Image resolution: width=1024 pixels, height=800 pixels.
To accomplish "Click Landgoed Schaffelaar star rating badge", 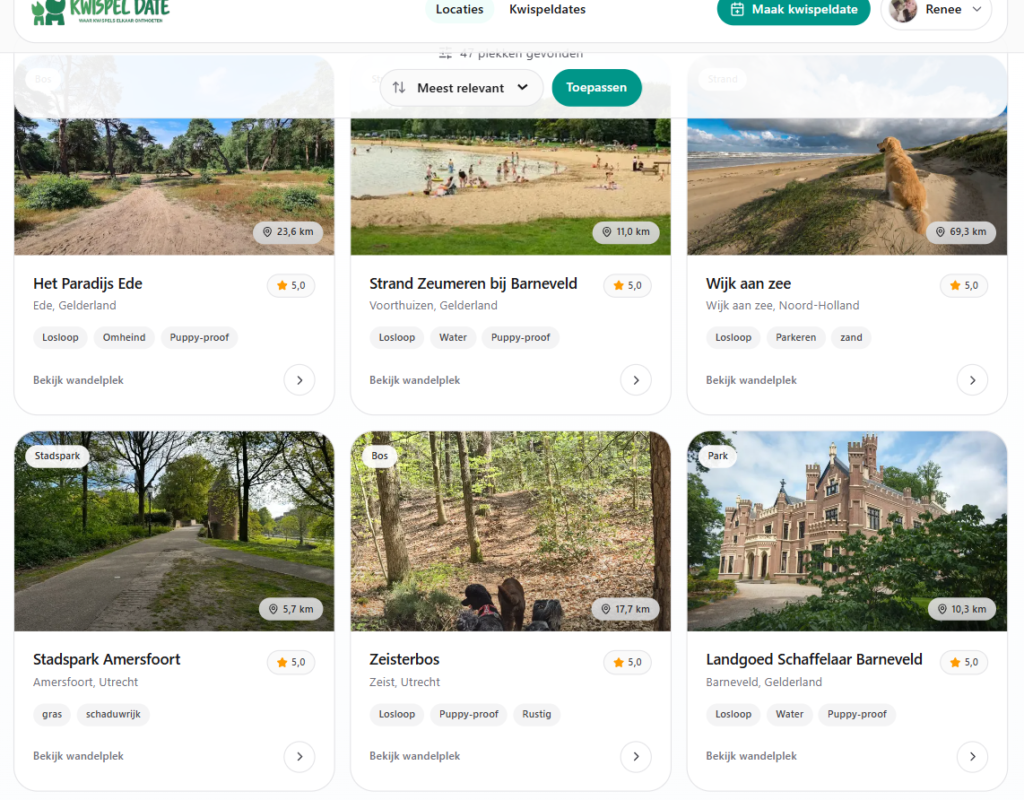I will pos(963,662).
